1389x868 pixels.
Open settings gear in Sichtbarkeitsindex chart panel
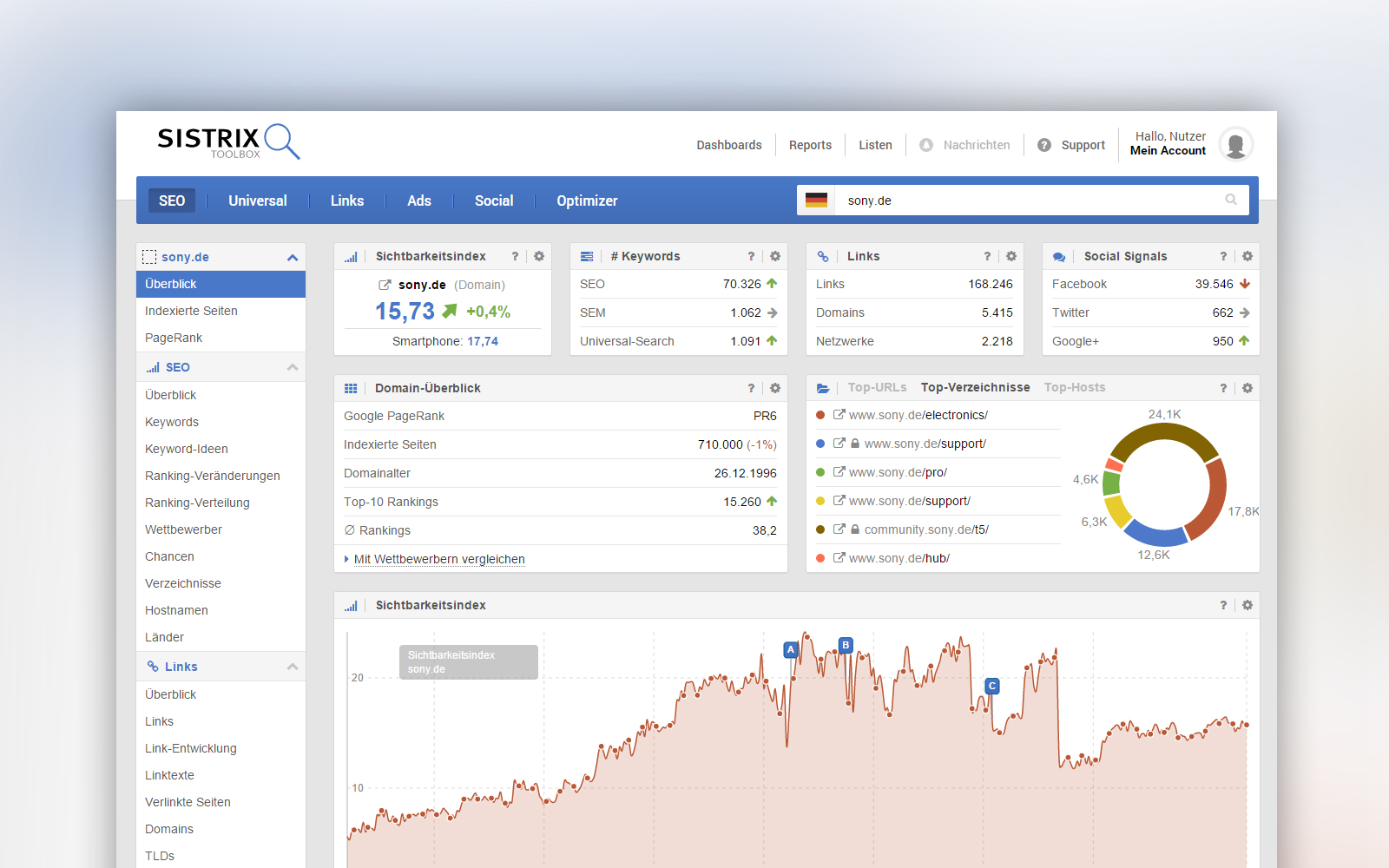tap(1247, 605)
